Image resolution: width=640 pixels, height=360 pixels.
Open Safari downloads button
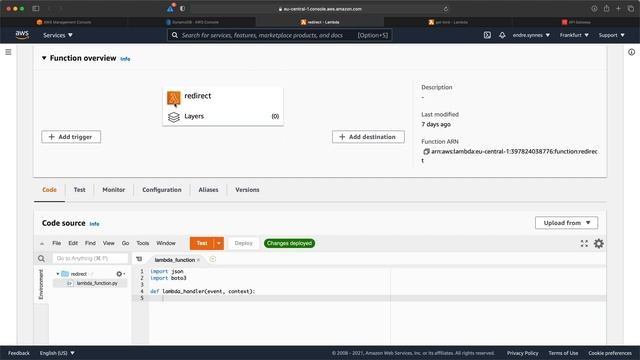[x=594, y=9]
